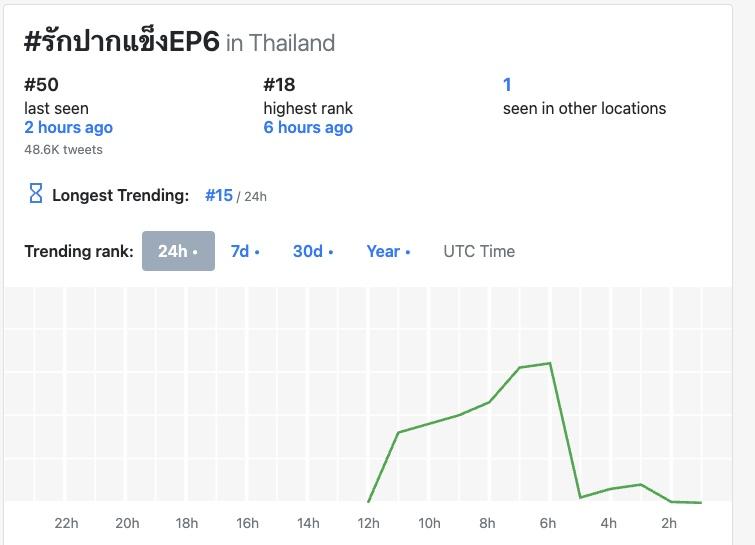Viewport: 755px width, 545px height.
Task: Open the '6 hours ago' highest rank link
Action: pos(308,127)
